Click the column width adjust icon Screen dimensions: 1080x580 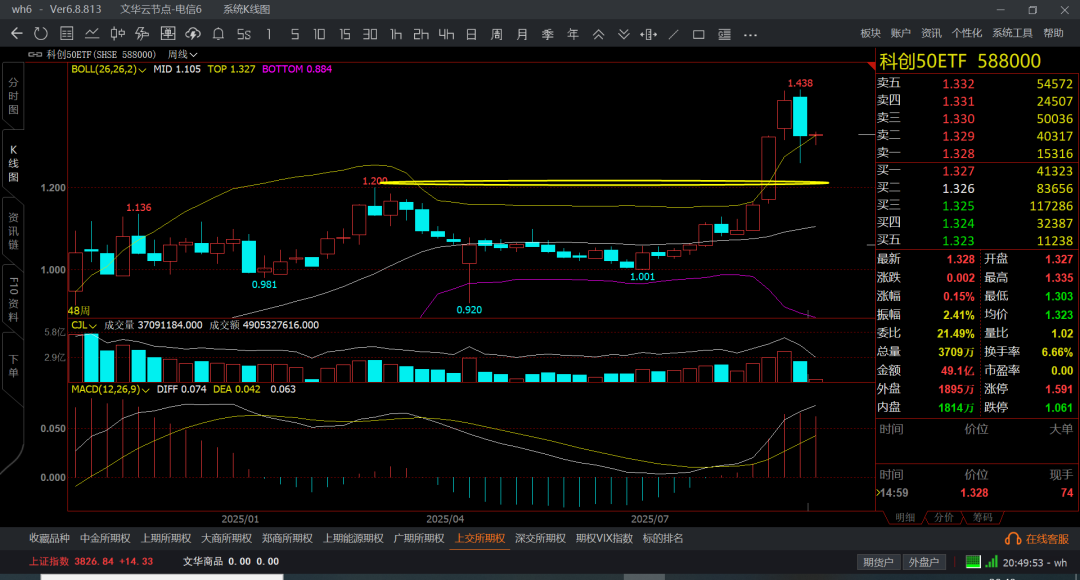pos(648,34)
